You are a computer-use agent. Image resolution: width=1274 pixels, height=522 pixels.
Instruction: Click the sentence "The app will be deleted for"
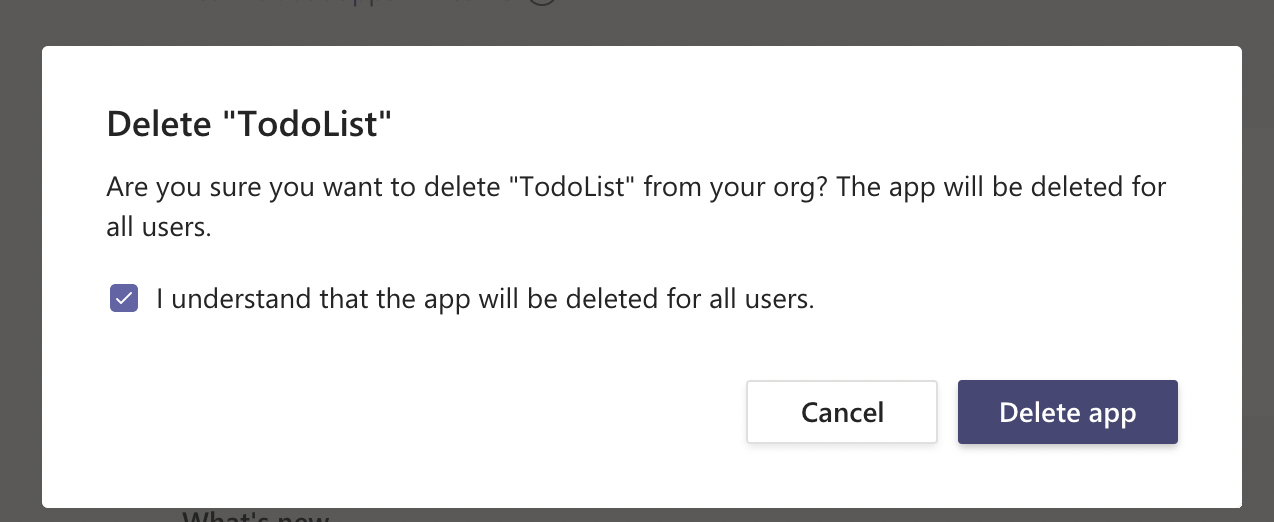(x=1000, y=188)
